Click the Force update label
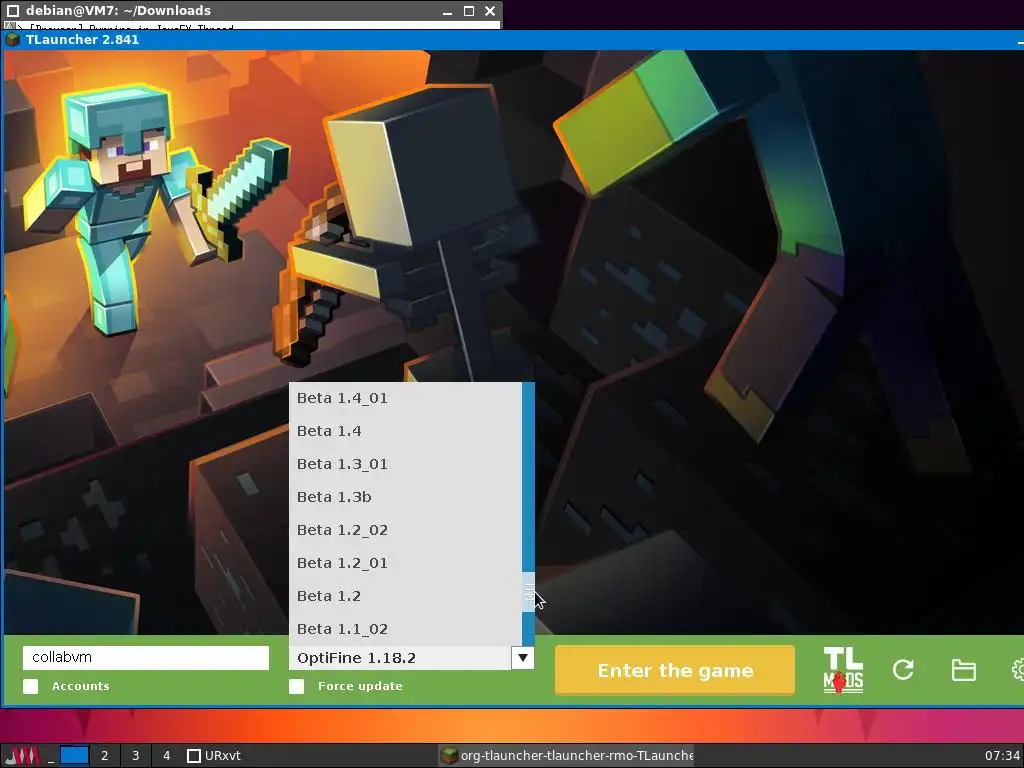 360,686
